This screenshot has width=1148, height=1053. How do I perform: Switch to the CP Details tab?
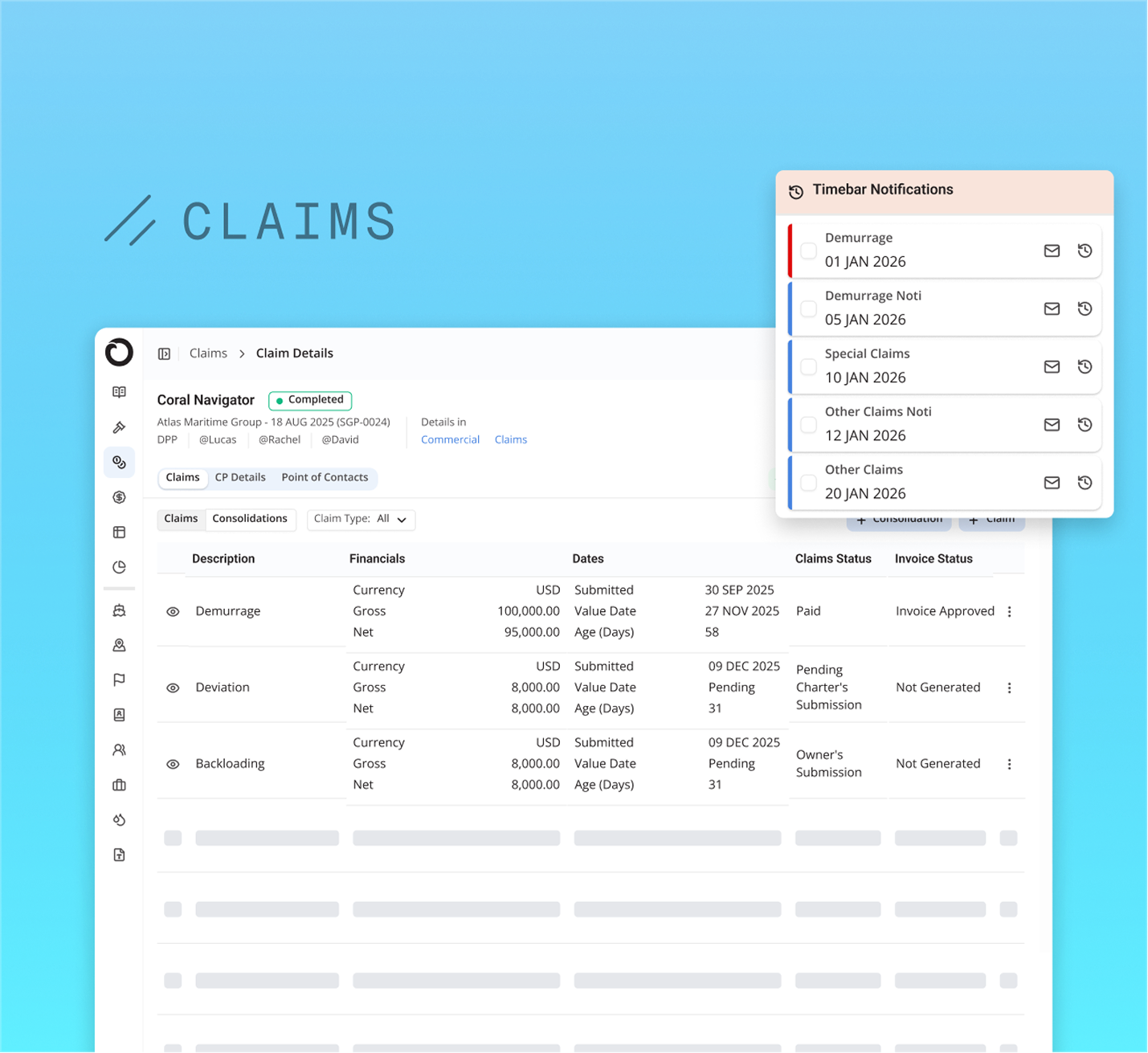click(x=240, y=478)
